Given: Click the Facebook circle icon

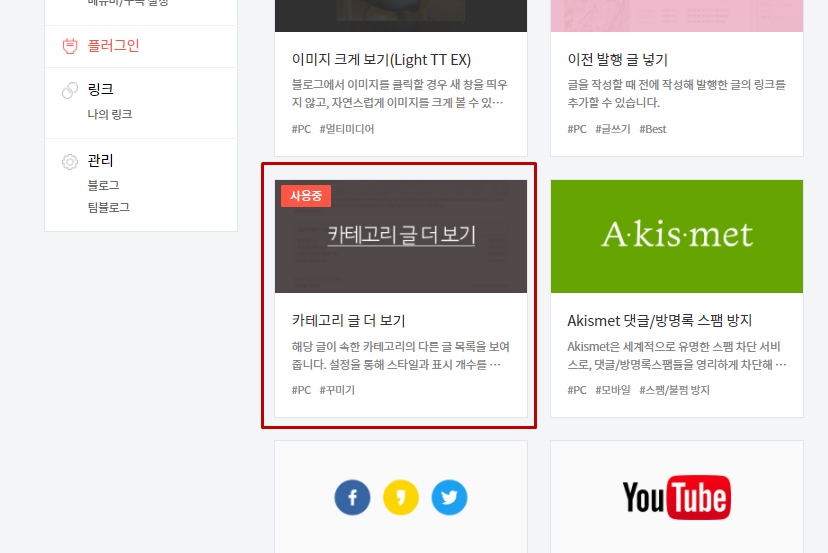Looking at the screenshot, I should click(x=352, y=497).
